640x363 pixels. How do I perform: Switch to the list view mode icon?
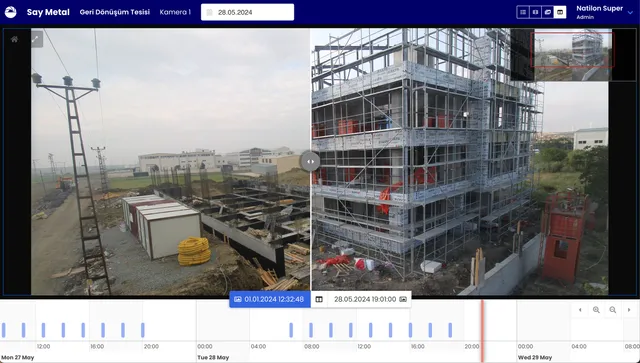click(x=523, y=12)
